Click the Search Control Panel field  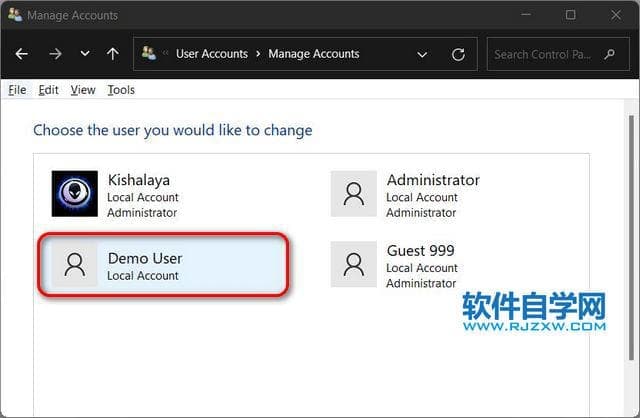pyautogui.click(x=555, y=54)
